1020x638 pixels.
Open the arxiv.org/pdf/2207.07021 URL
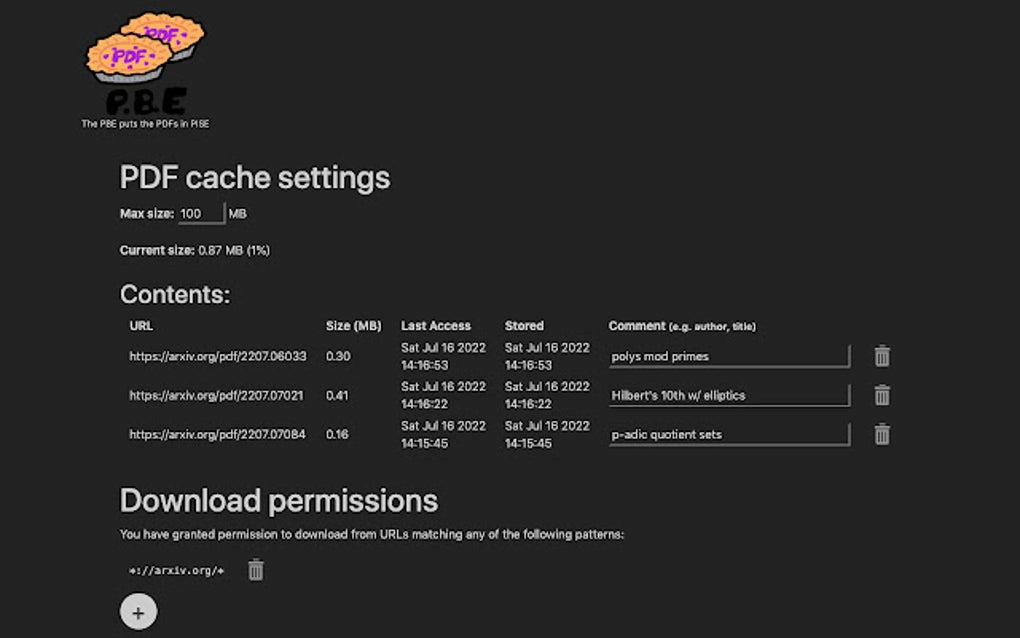click(217, 395)
